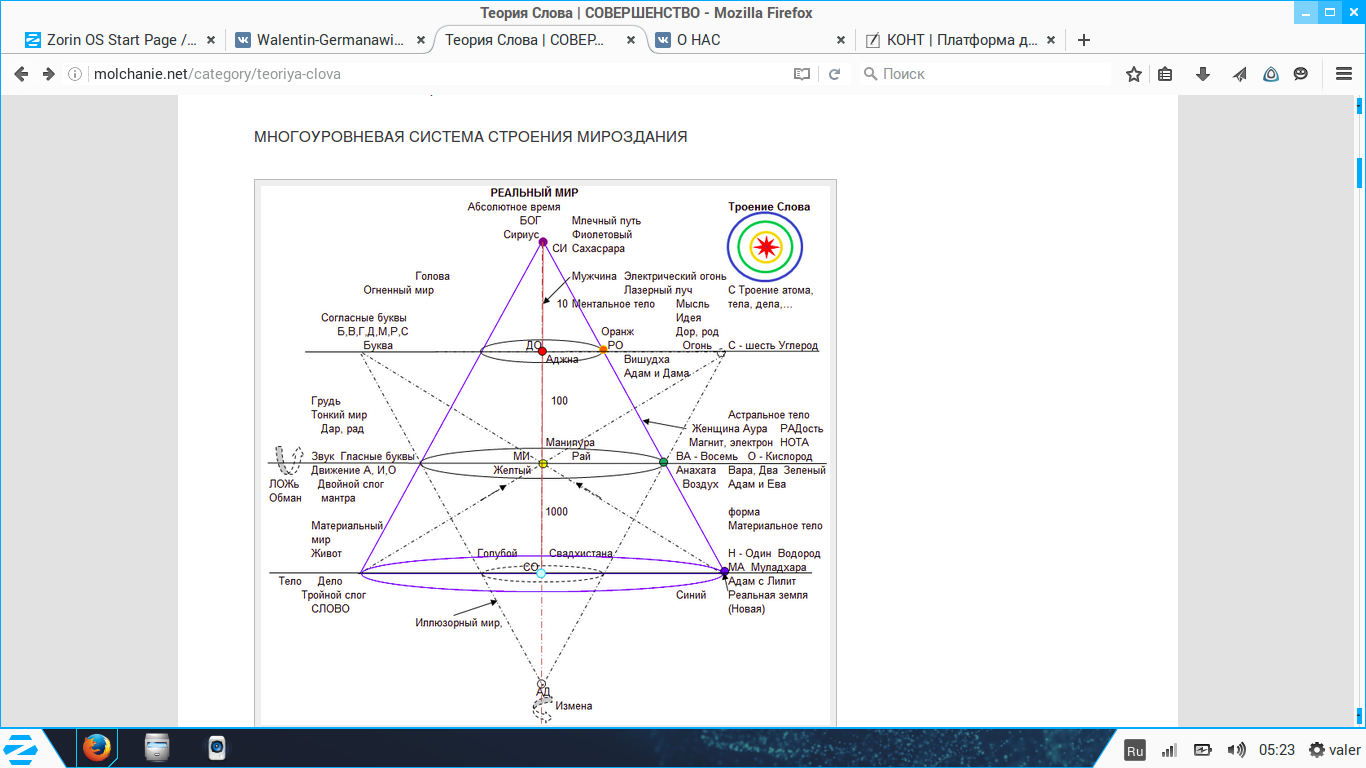Screen dimensions: 1366x768
Task: Switch to Walentin-Germanawi VK tab
Action: point(331,40)
